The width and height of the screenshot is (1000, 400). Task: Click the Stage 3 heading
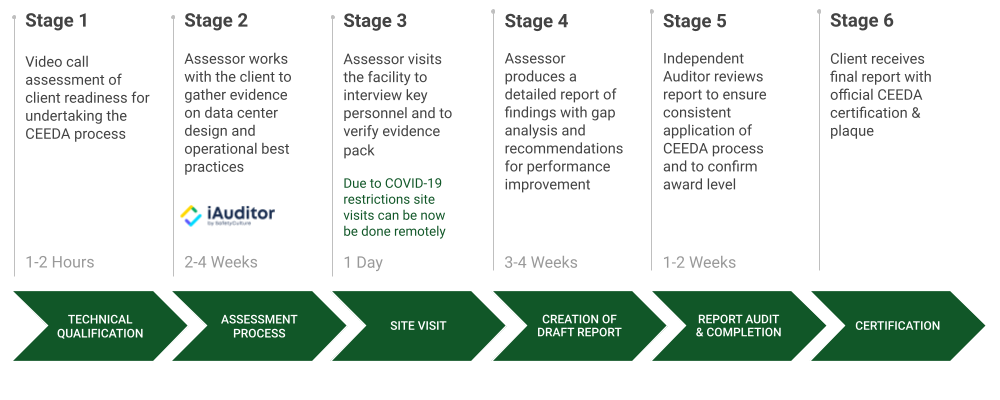point(375,21)
